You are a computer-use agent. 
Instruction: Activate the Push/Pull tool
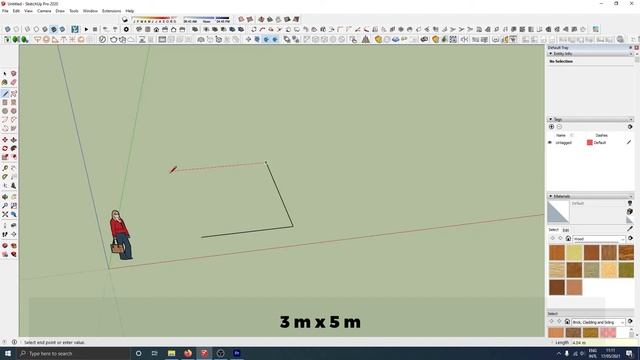(x=13, y=140)
